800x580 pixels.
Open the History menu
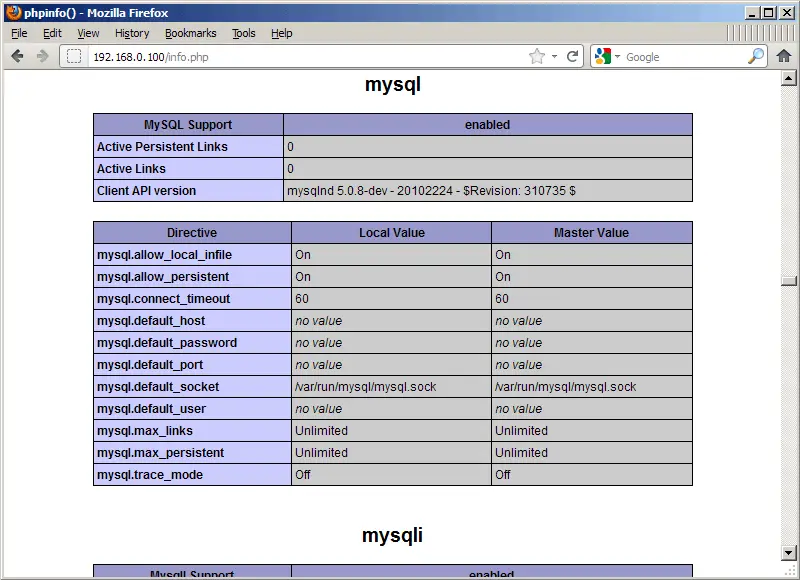pyautogui.click(x=132, y=33)
